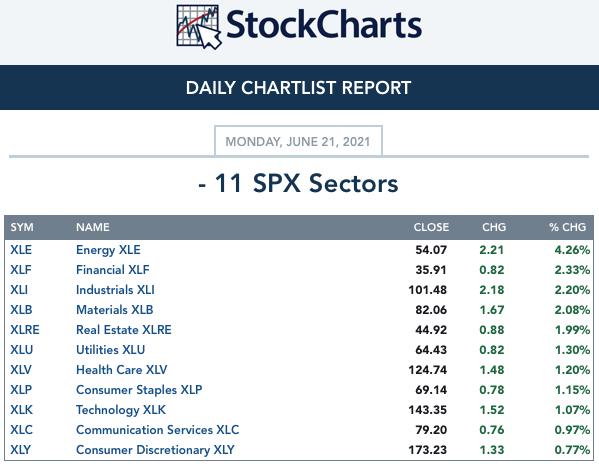The height and width of the screenshot is (464, 599).
Task: Select the Consumer Staples XLP link
Action: point(139,390)
